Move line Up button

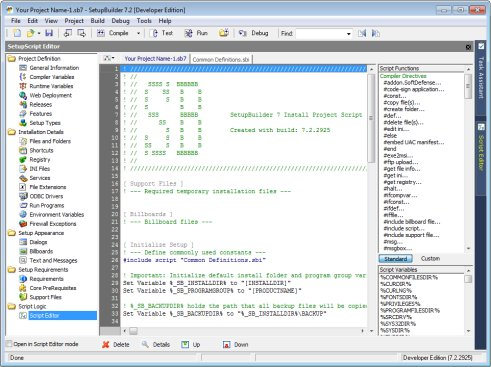coord(191,345)
